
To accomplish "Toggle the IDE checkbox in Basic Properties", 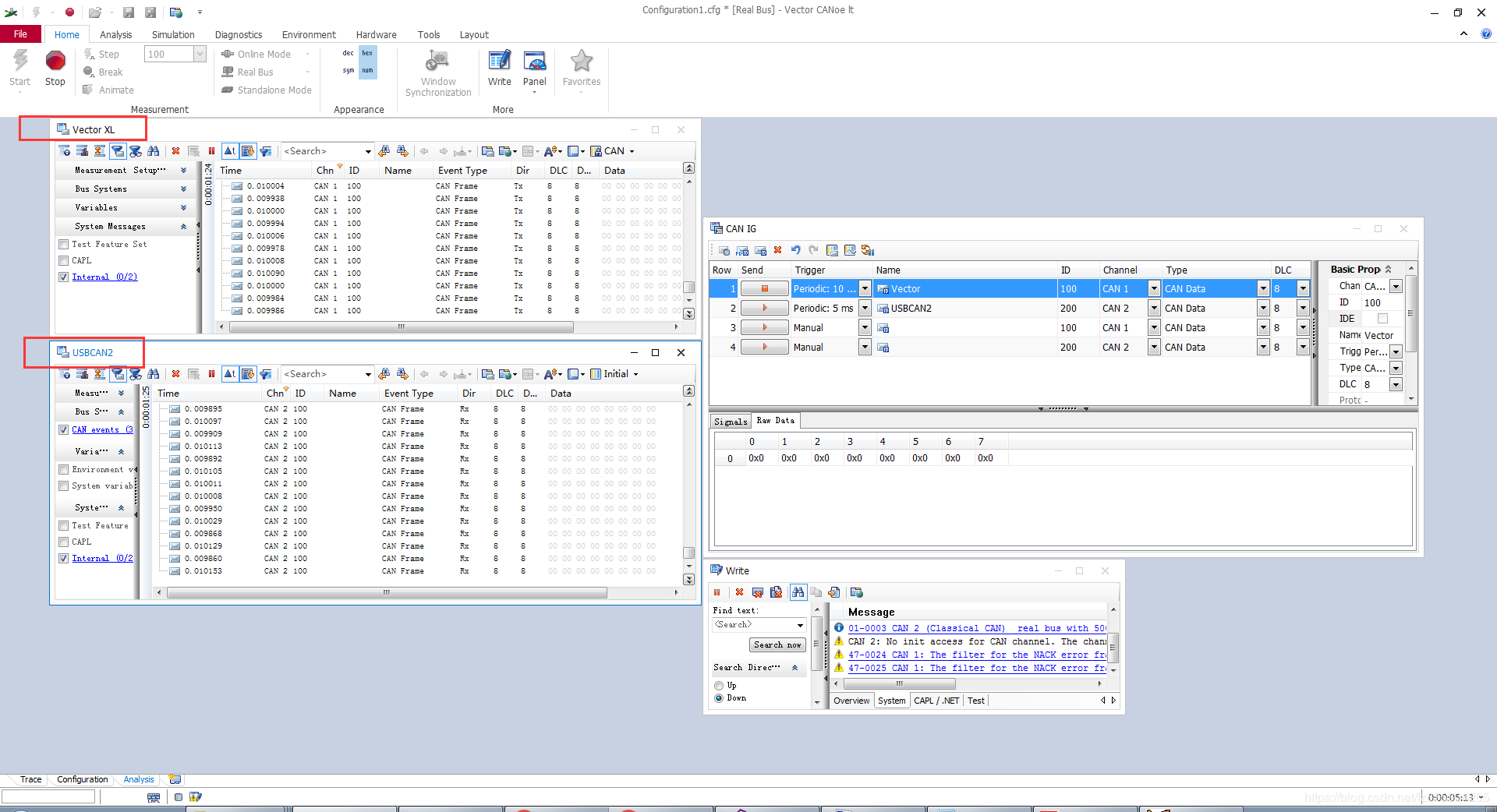I will tap(1382, 319).
